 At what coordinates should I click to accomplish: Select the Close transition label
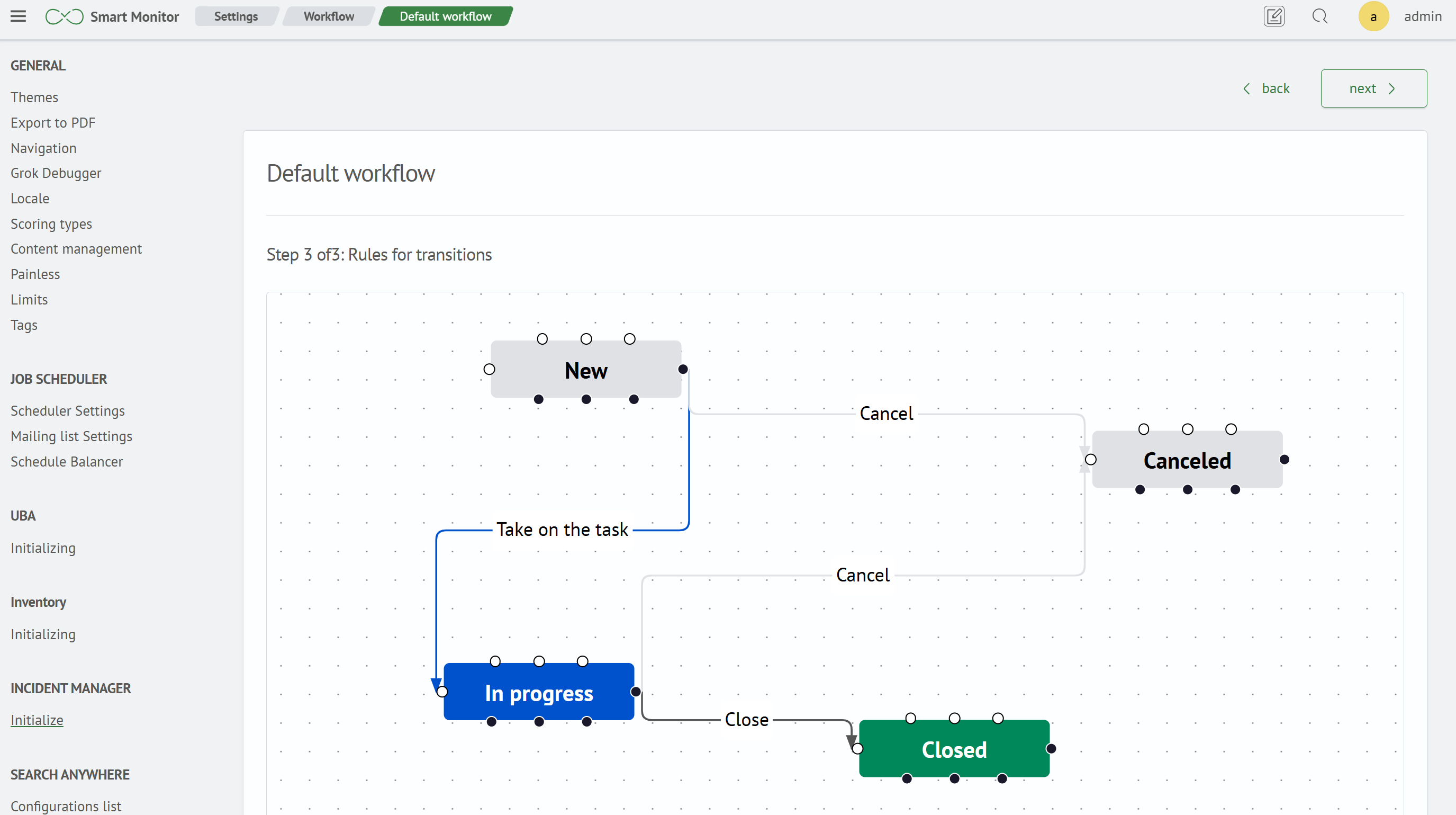click(x=747, y=720)
